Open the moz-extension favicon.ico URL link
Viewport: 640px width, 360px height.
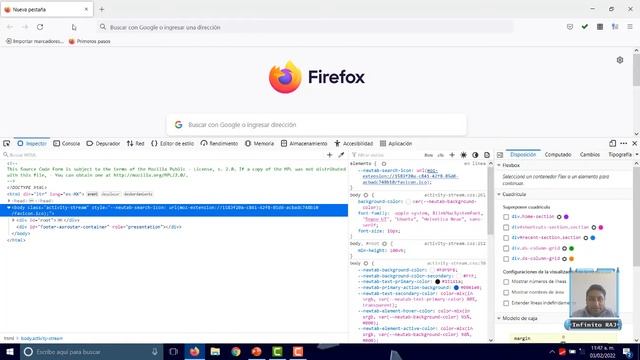click(410, 176)
